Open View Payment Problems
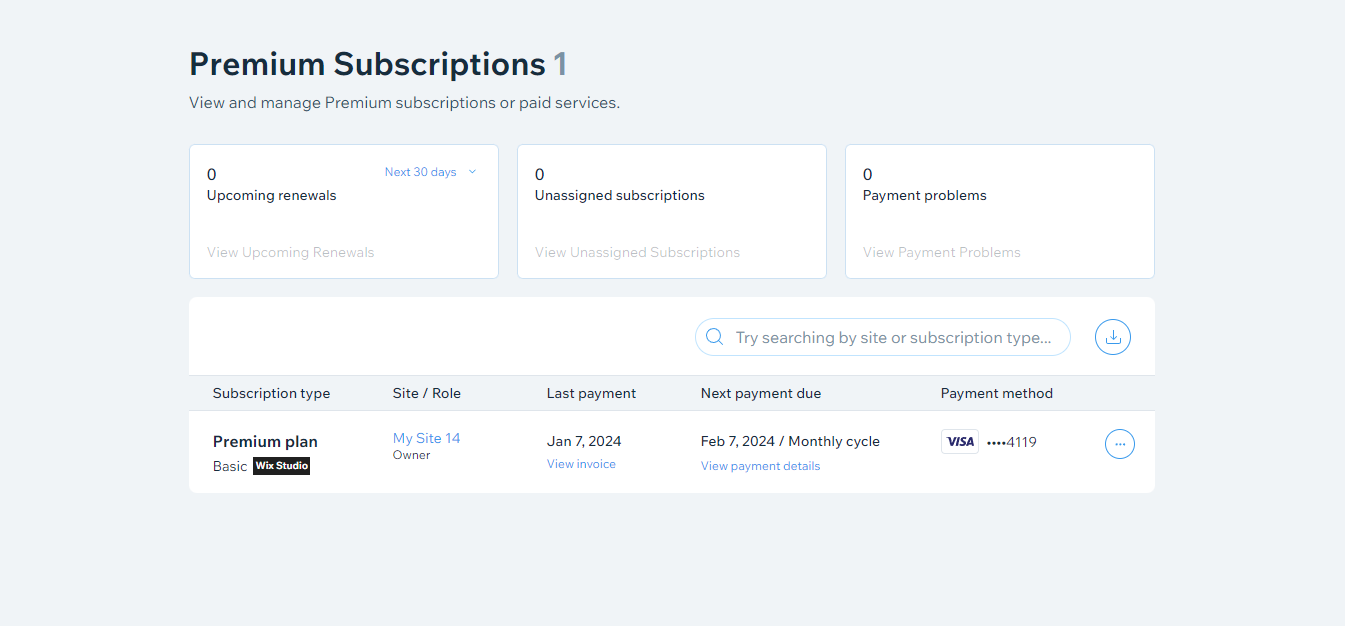1345x626 pixels. click(x=942, y=252)
